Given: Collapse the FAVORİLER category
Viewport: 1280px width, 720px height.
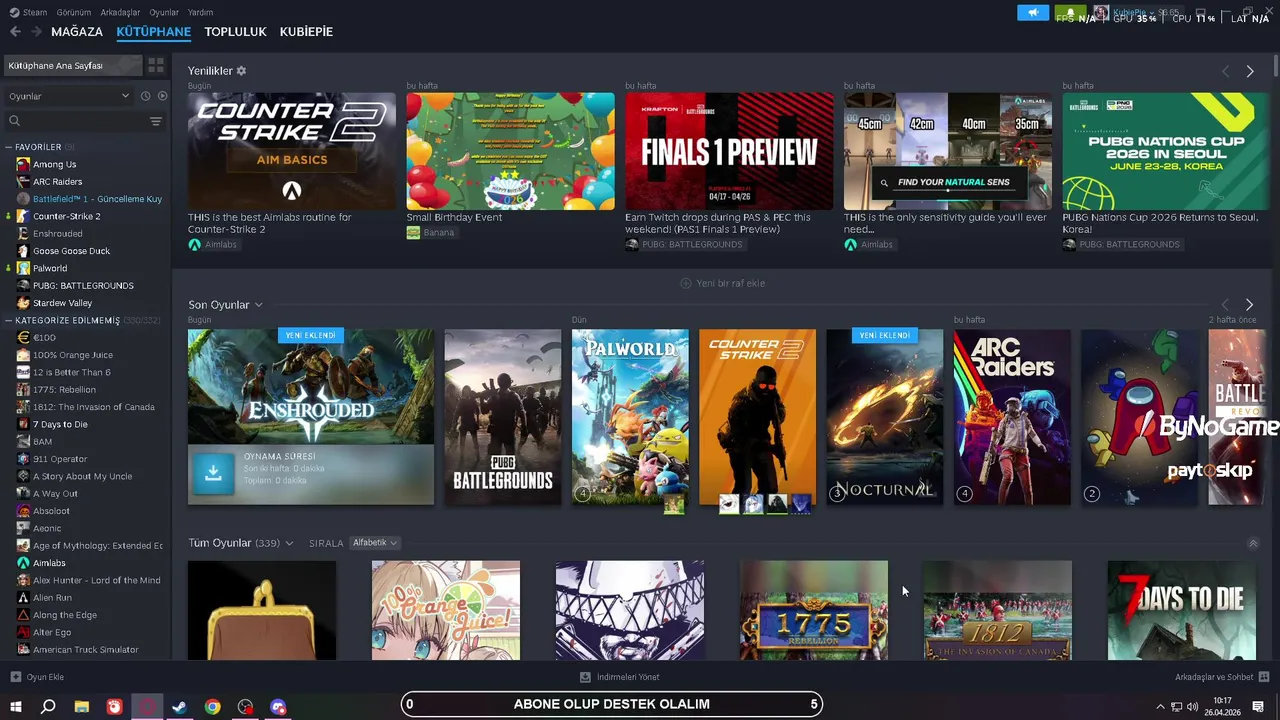Looking at the screenshot, I should (x=8, y=147).
